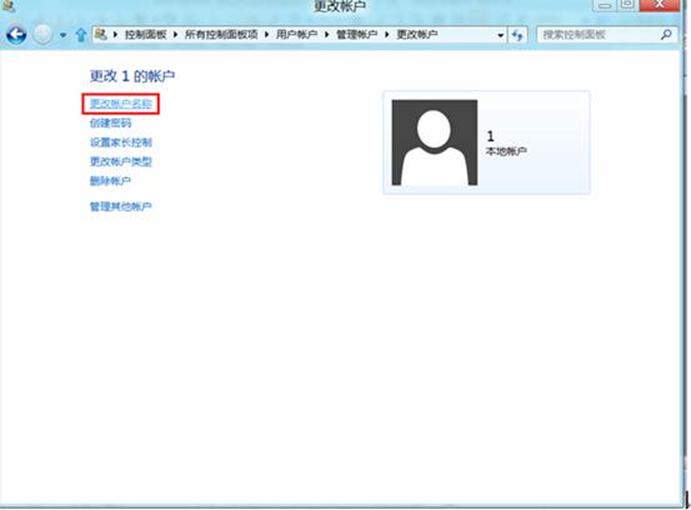This screenshot has height=510, width=691.
Task: Click the user accounts icon in address bar
Action: 101,34
